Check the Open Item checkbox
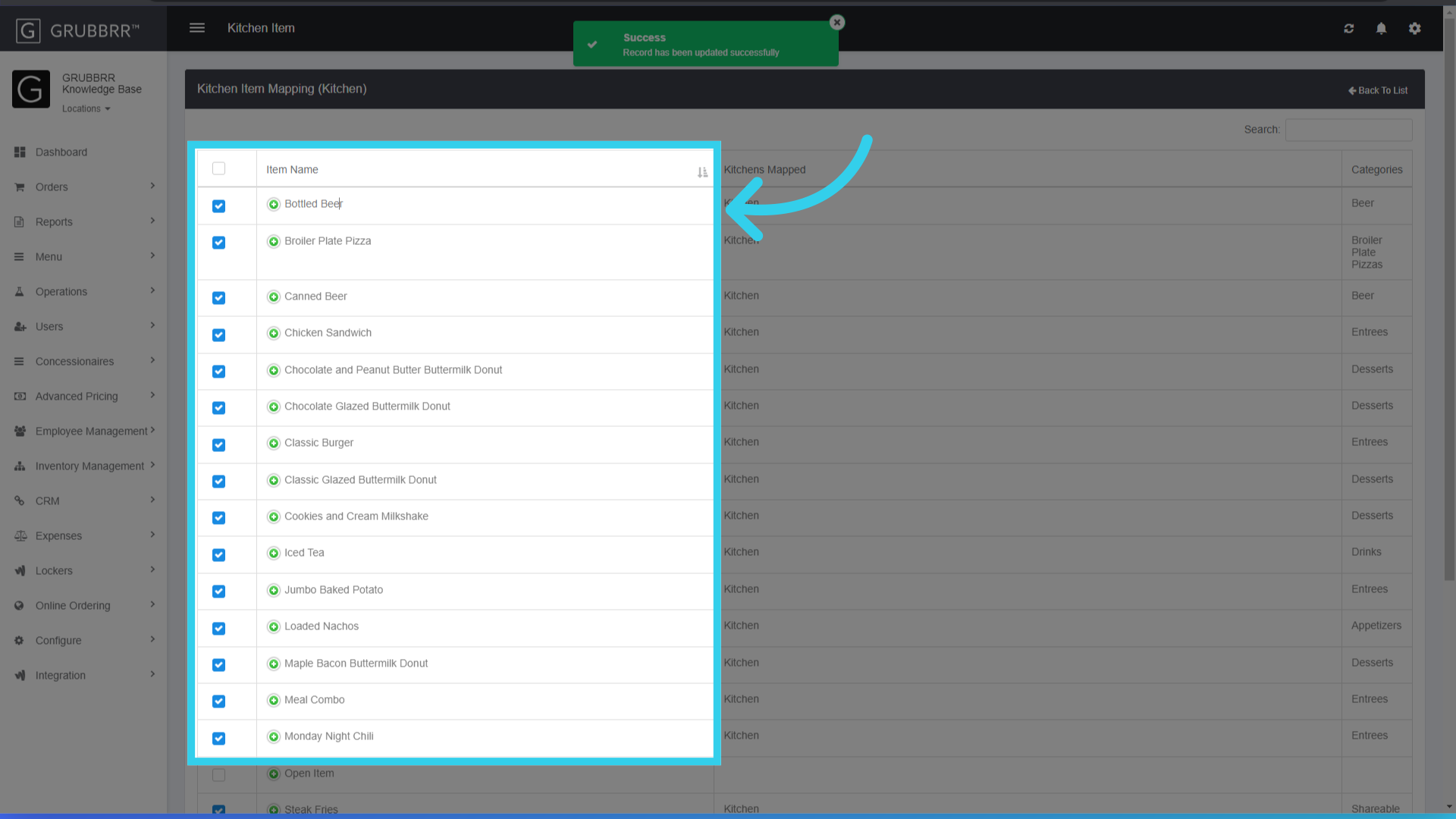Image resolution: width=1456 pixels, height=819 pixels. [218, 775]
